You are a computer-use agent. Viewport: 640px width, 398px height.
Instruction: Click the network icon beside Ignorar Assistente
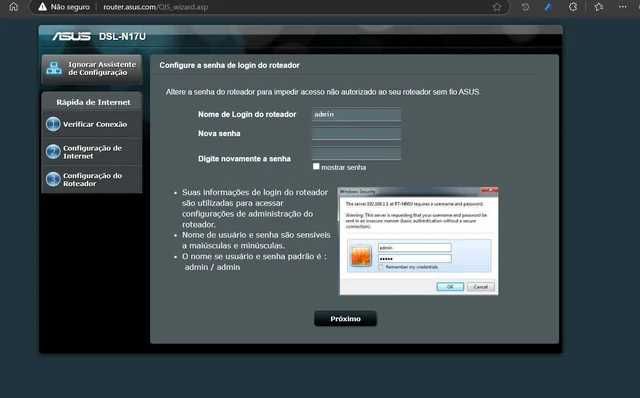coord(54,68)
